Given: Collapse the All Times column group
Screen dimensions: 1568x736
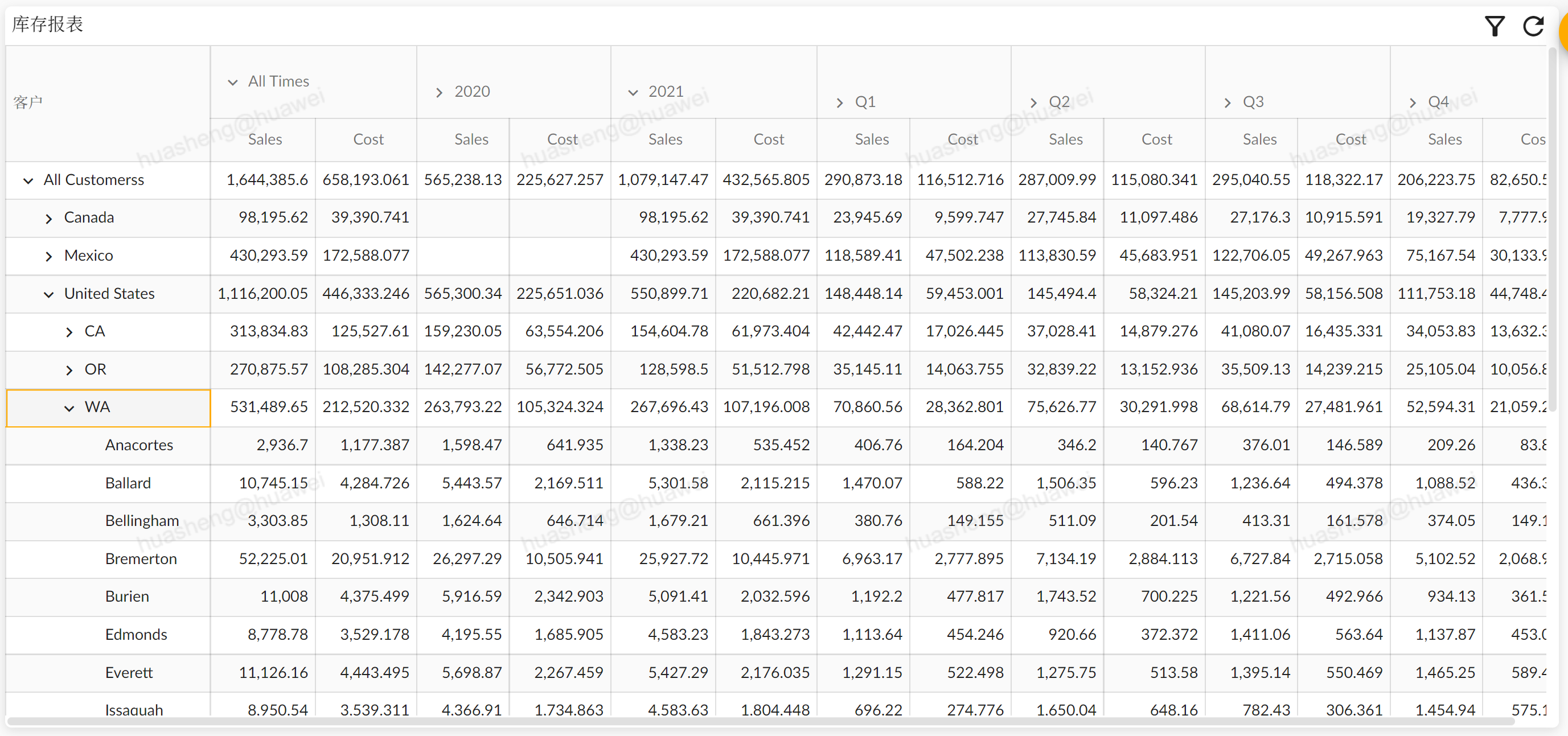Looking at the screenshot, I should point(232,82).
